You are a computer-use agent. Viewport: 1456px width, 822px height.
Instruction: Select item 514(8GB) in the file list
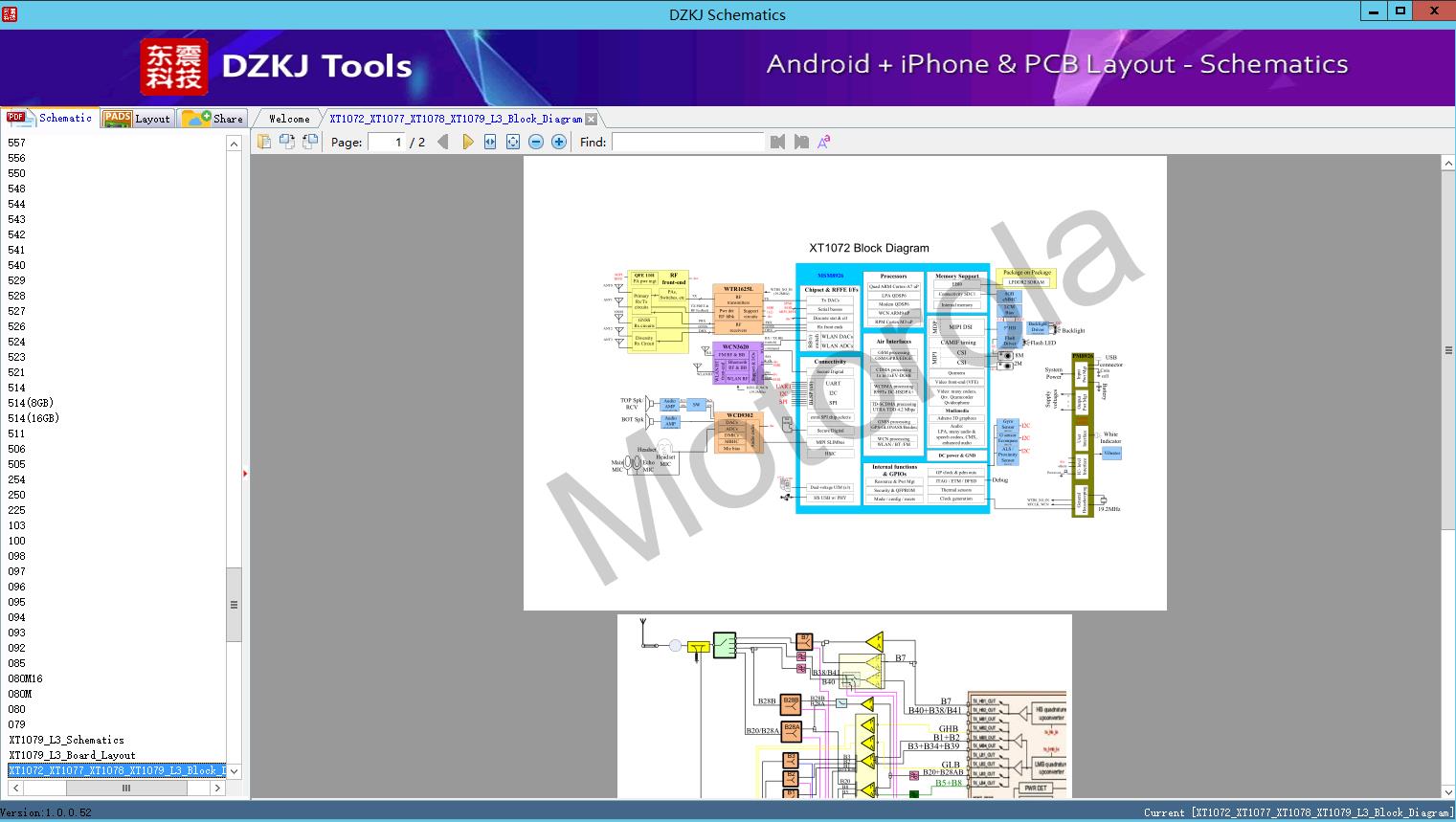[31, 403]
